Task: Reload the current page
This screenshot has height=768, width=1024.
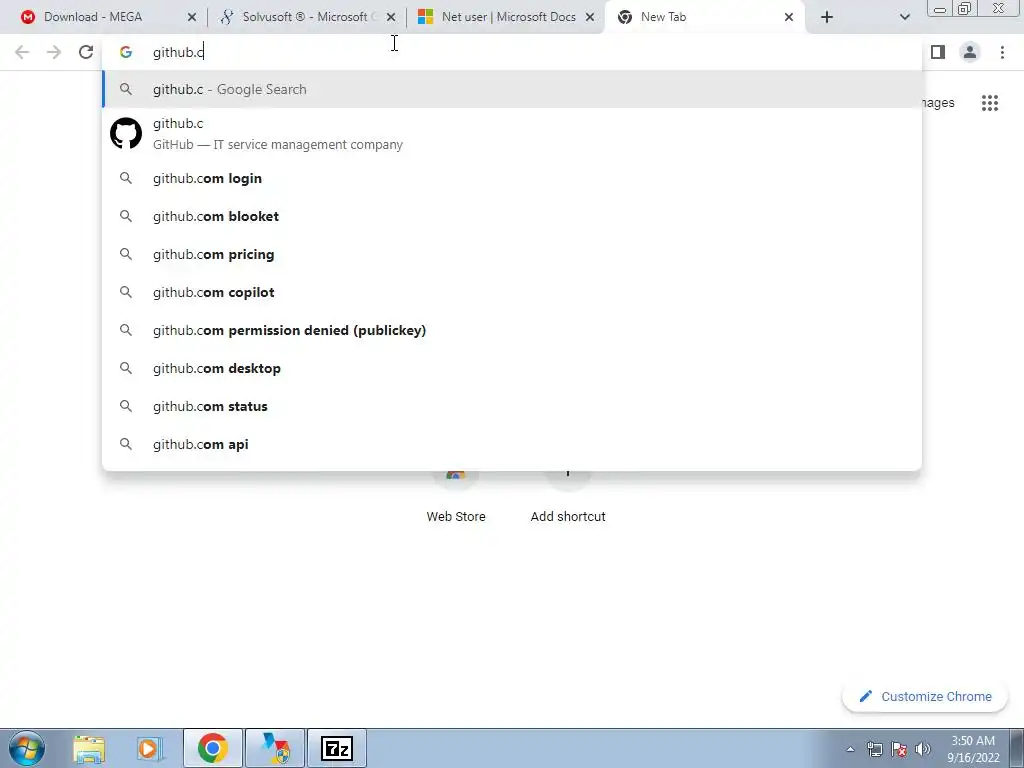Action: click(x=86, y=52)
